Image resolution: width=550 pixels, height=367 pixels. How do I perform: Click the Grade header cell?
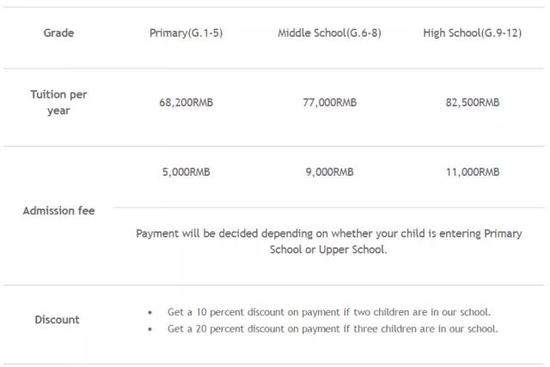point(59,33)
